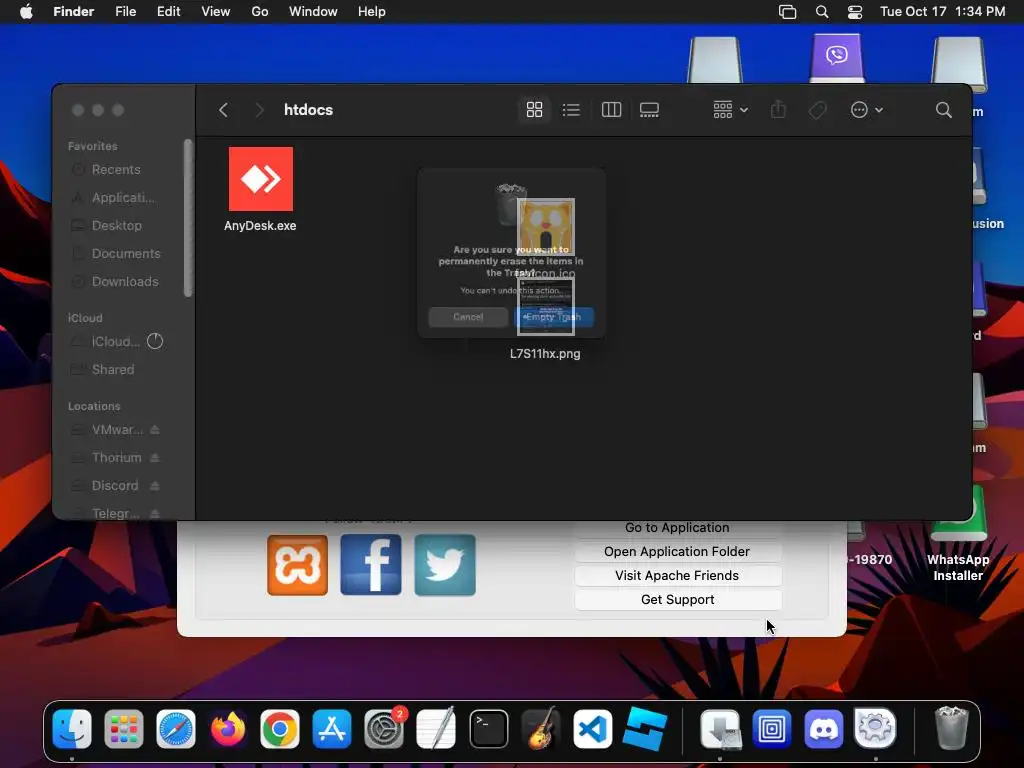Click the Share toolbar icon
Viewport: 1024px width, 768px height.
click(778, 110)
